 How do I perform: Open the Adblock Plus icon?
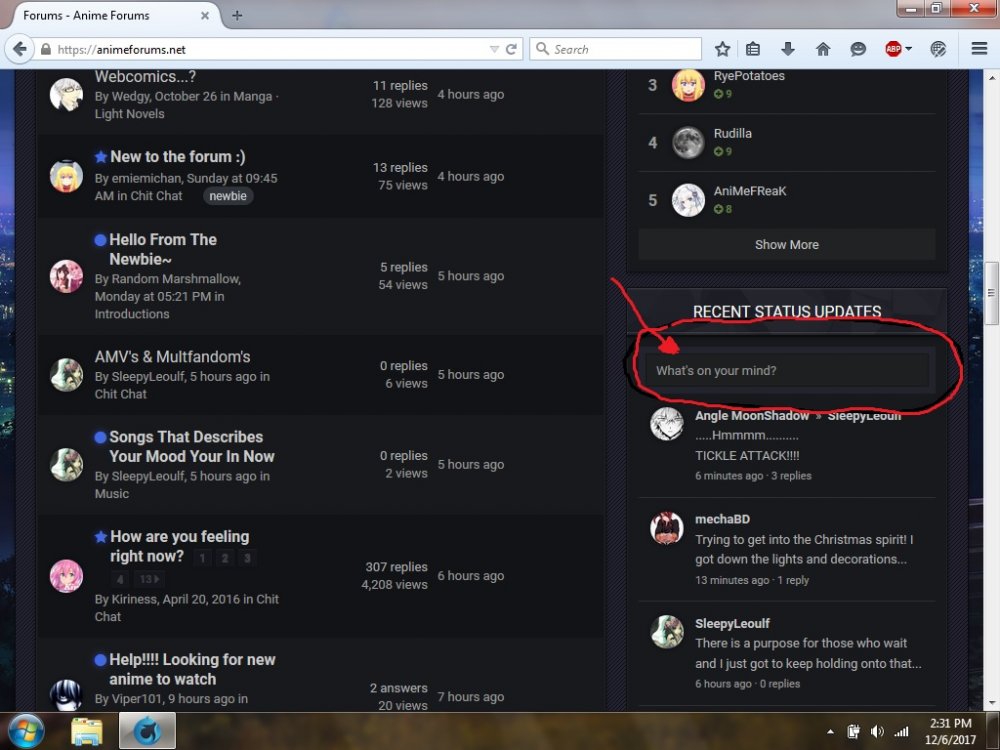893,49
